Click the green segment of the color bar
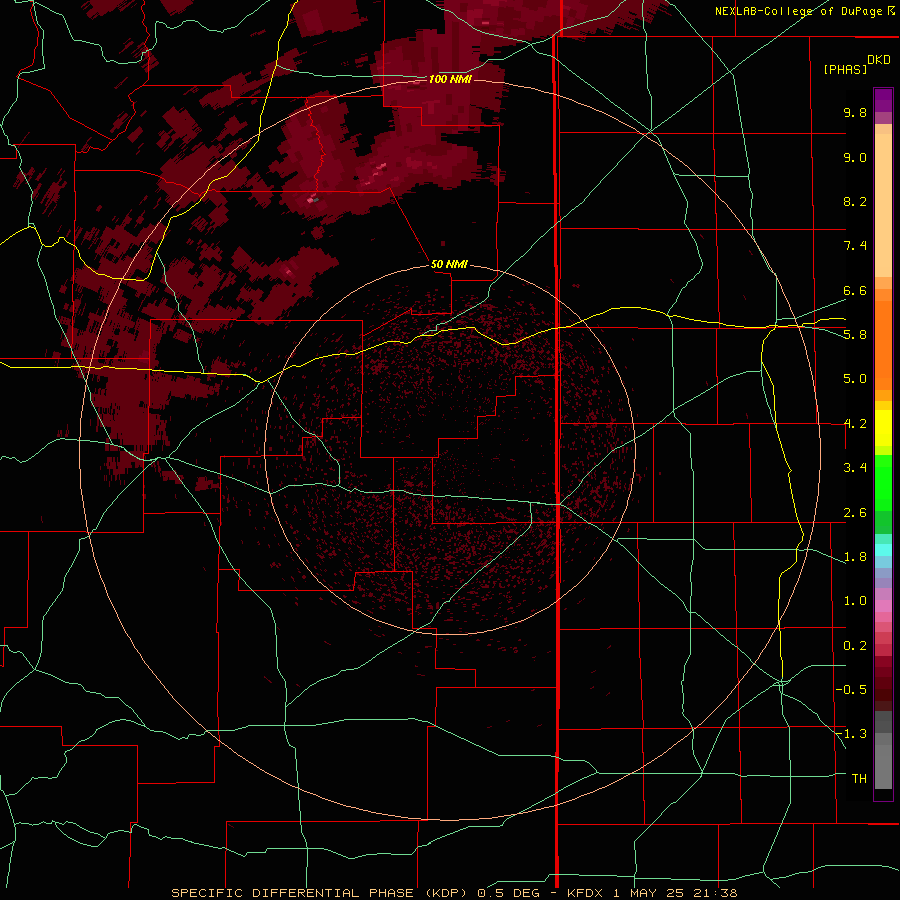Image resolution: width=900 pixels, height=900 pixels. click(883, 482)
